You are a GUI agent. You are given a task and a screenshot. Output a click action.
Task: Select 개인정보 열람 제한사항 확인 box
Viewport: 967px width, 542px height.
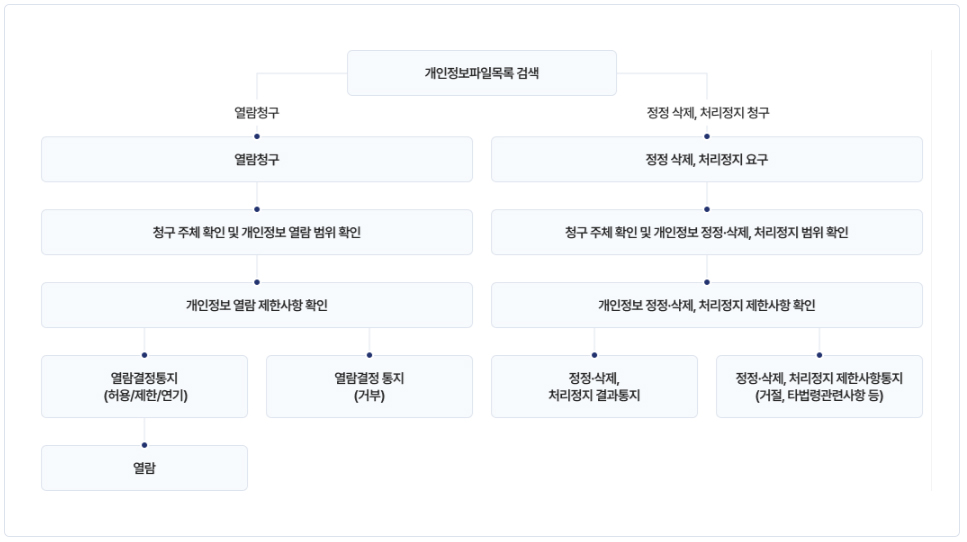(x=257, y=305)
